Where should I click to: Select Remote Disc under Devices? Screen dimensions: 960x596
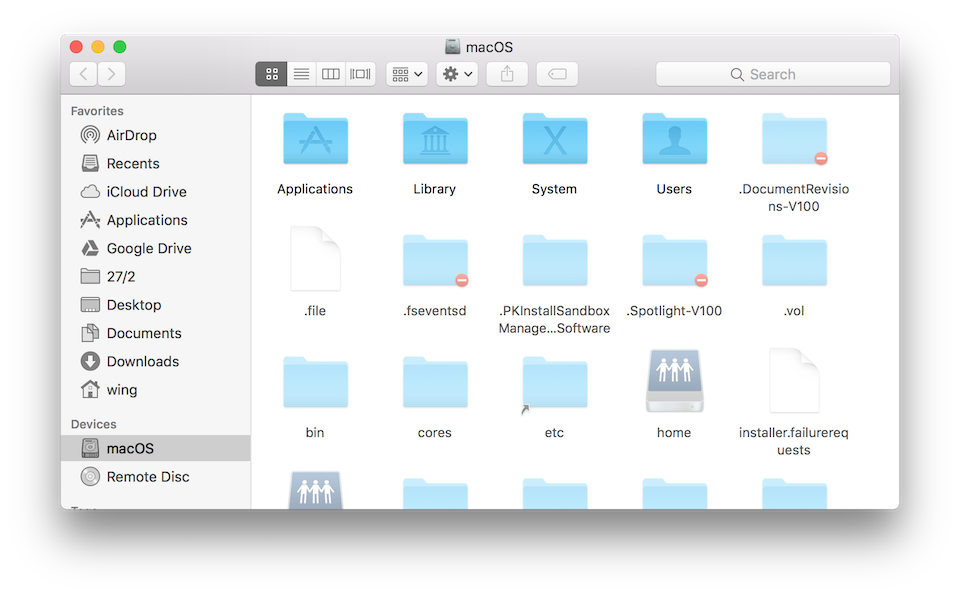(x=147, y=477)
